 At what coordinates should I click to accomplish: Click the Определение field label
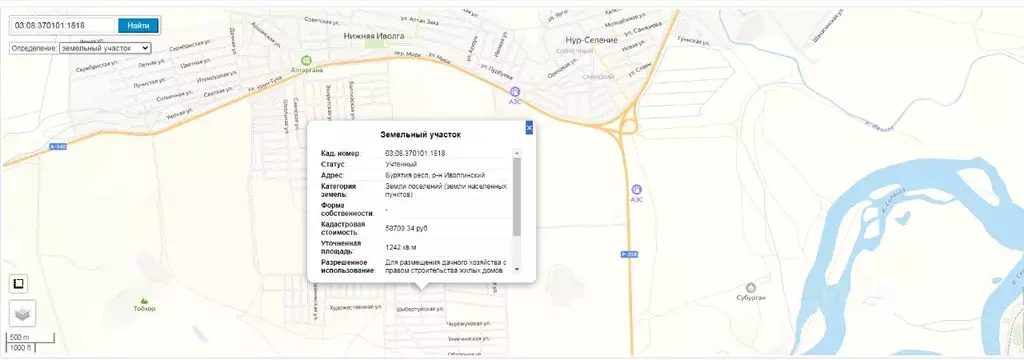(x=34, y=48)
